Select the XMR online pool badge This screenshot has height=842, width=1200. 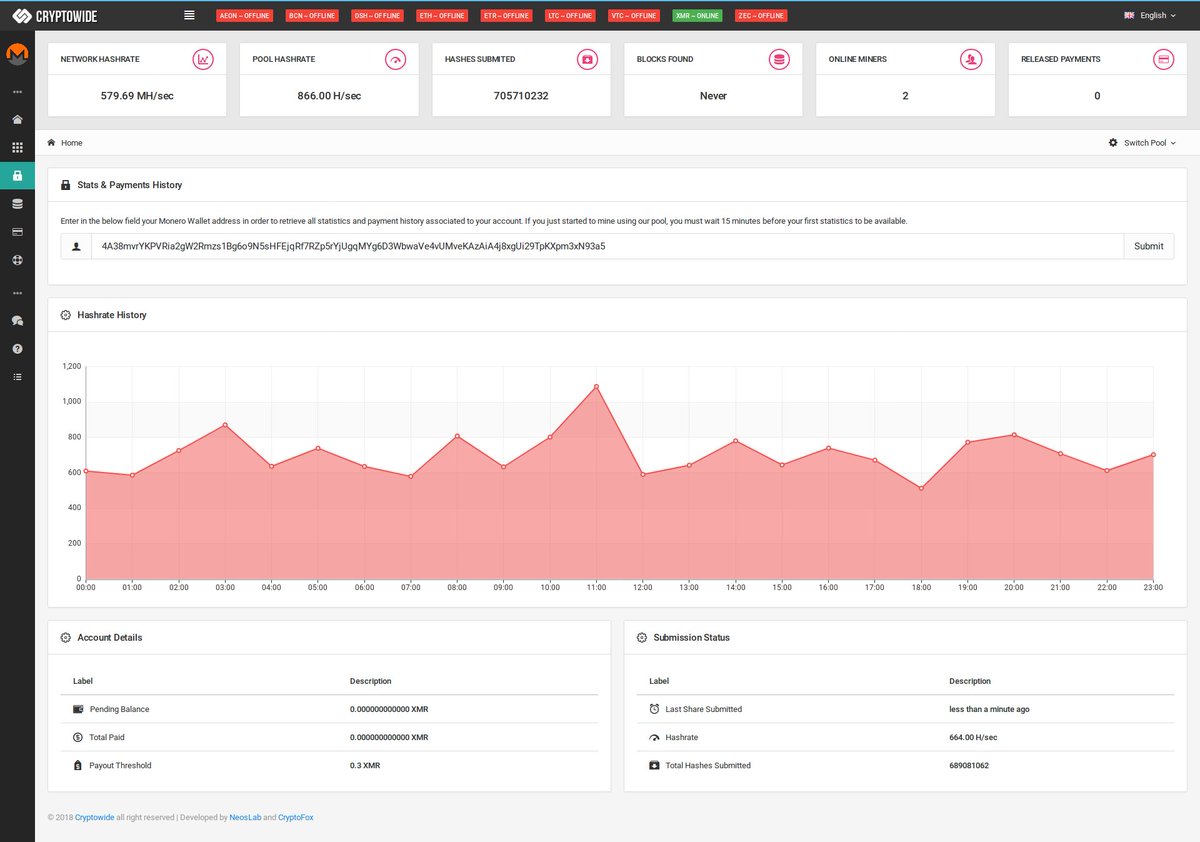(x=697, y=16)
